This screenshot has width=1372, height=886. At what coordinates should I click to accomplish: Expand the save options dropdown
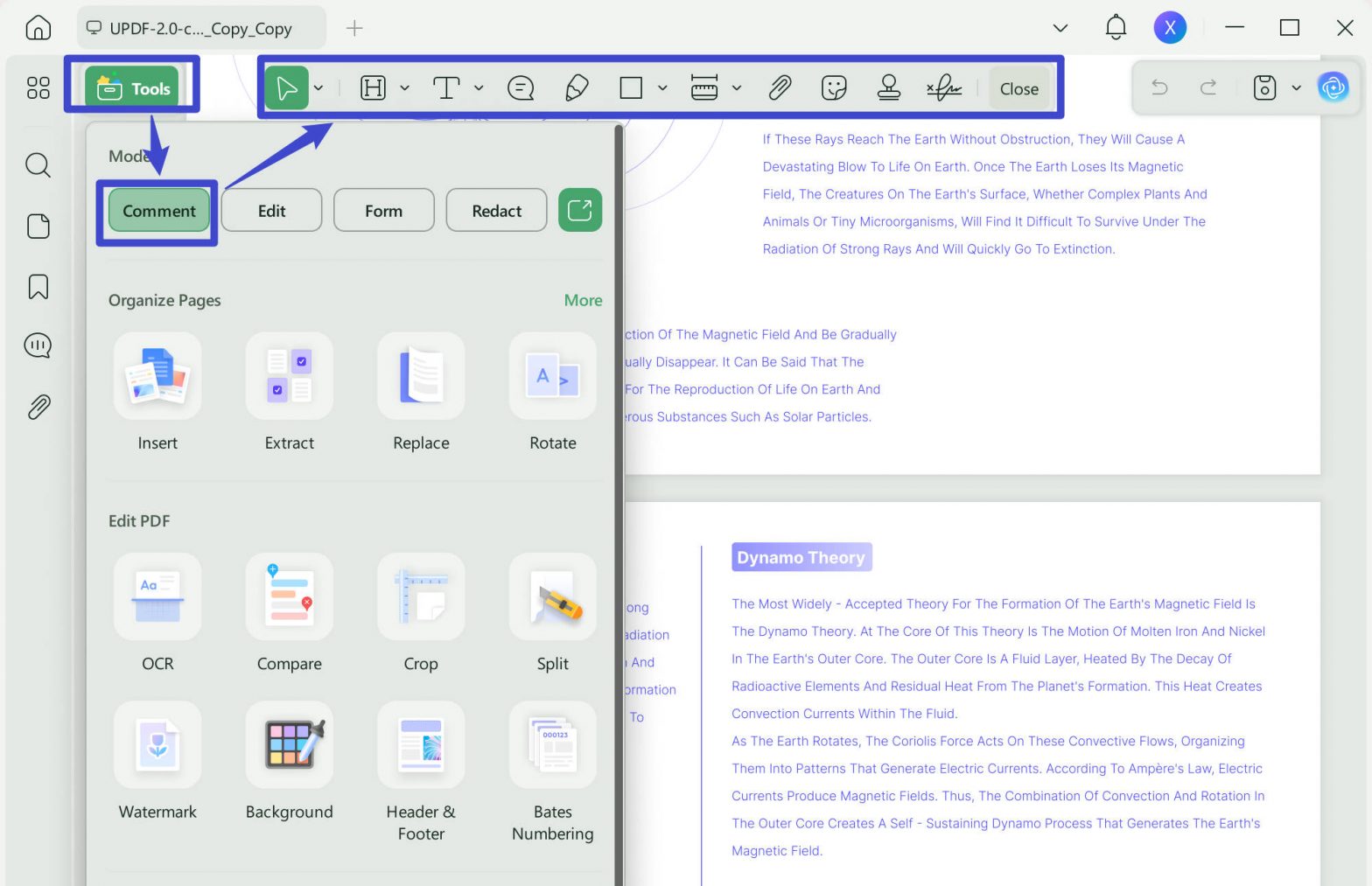pos(1297,87)
